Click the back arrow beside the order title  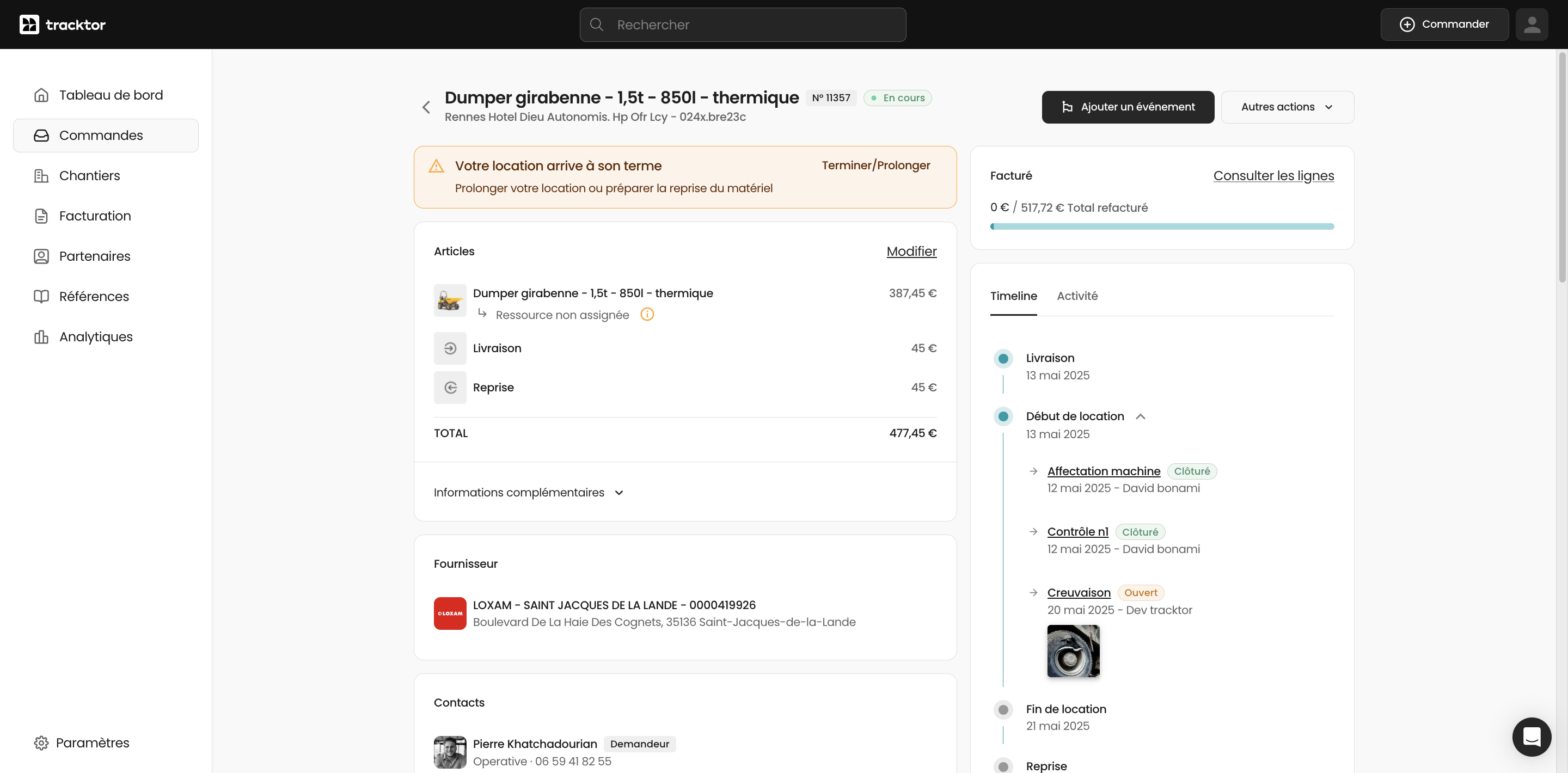(x=426, y=107)
